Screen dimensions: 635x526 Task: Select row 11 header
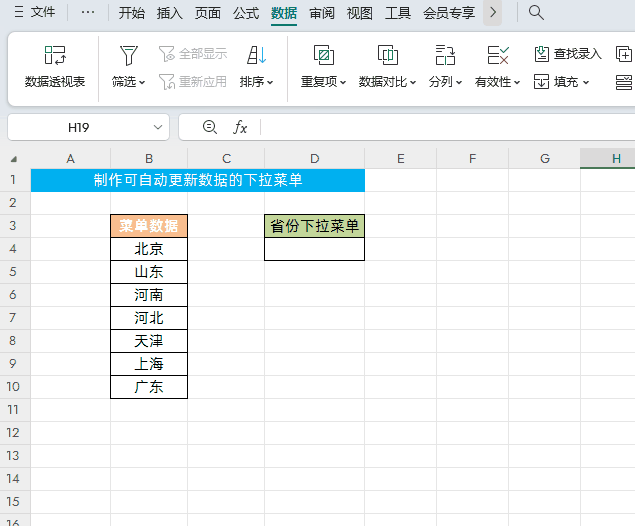[15, 410]
